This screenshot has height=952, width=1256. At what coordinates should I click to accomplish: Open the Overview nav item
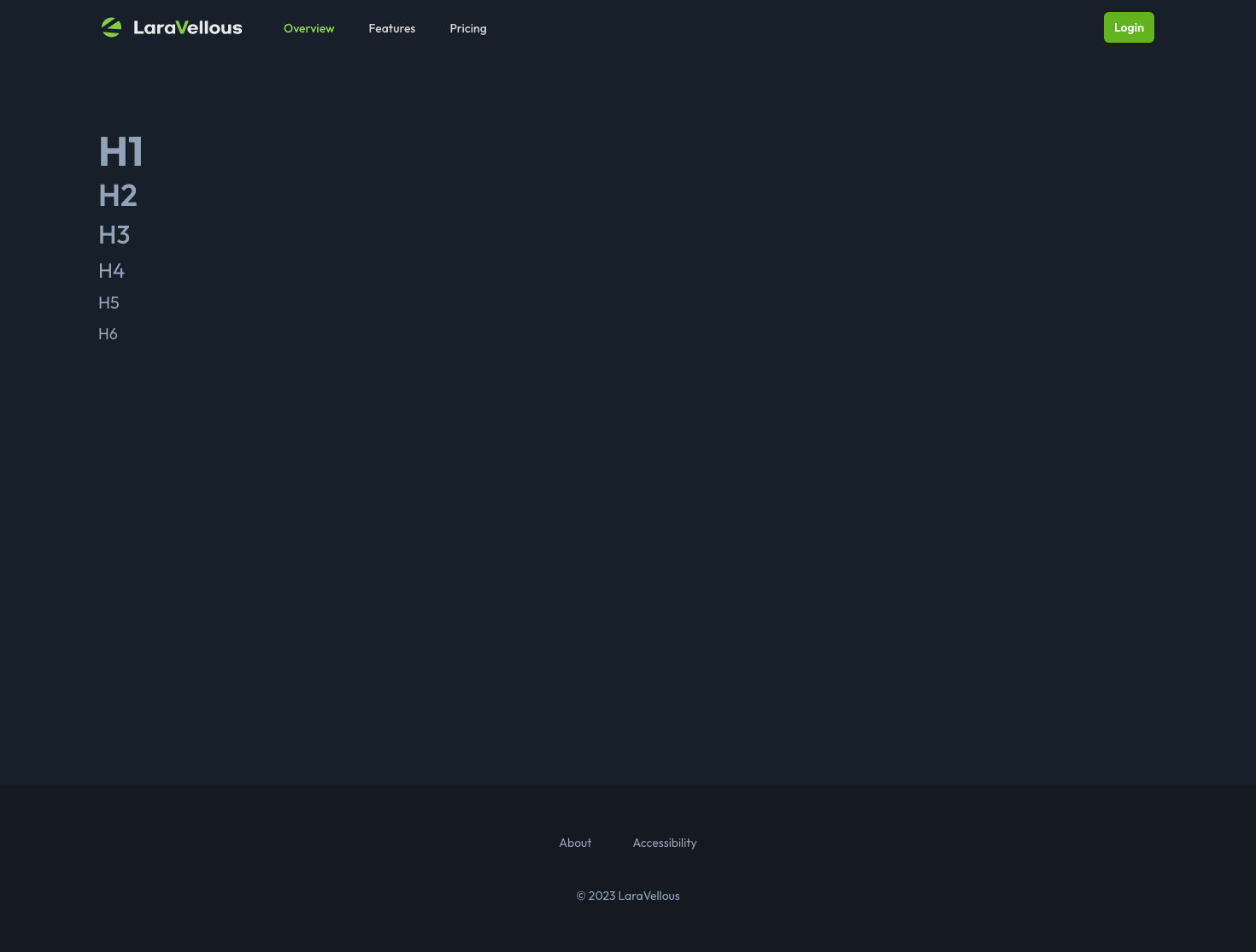[308, 28]
